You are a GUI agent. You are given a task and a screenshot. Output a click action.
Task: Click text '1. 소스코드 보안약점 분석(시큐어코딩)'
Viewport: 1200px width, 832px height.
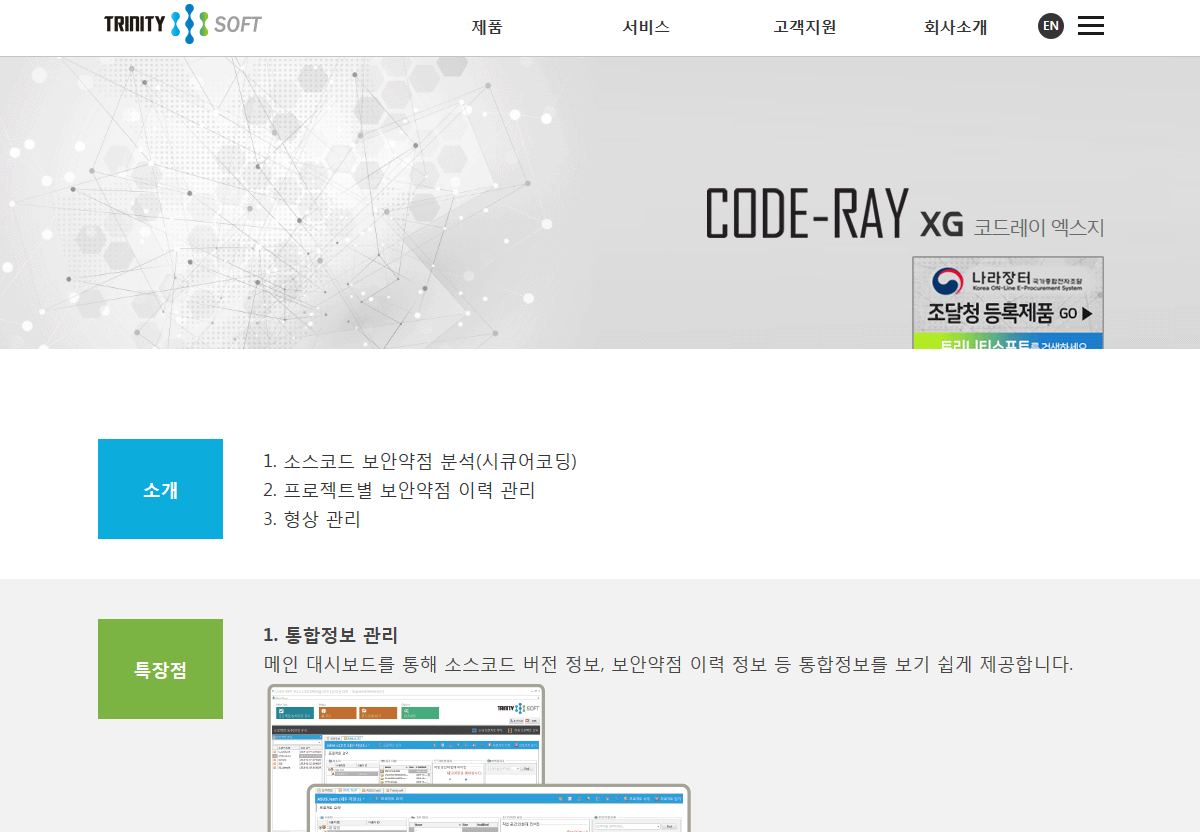pos(420,462)
